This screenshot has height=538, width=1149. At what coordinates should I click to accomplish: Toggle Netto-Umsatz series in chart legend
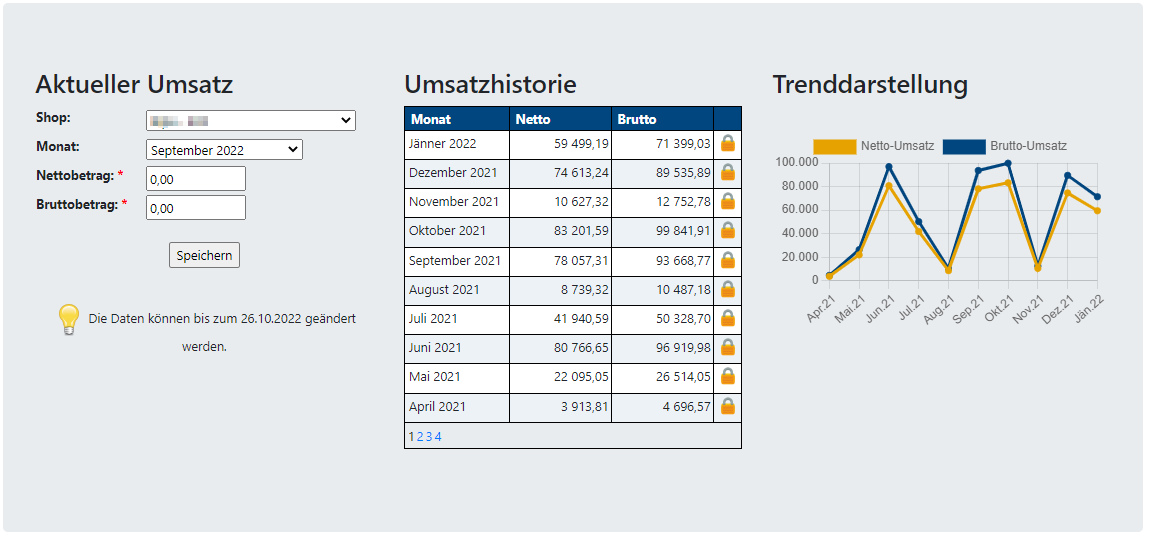[875, 146]
